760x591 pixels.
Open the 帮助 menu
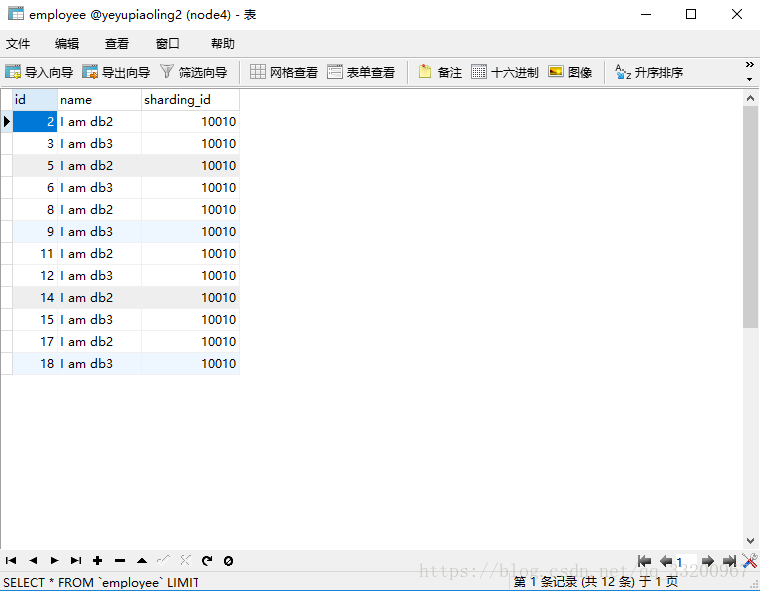[223, 44]
